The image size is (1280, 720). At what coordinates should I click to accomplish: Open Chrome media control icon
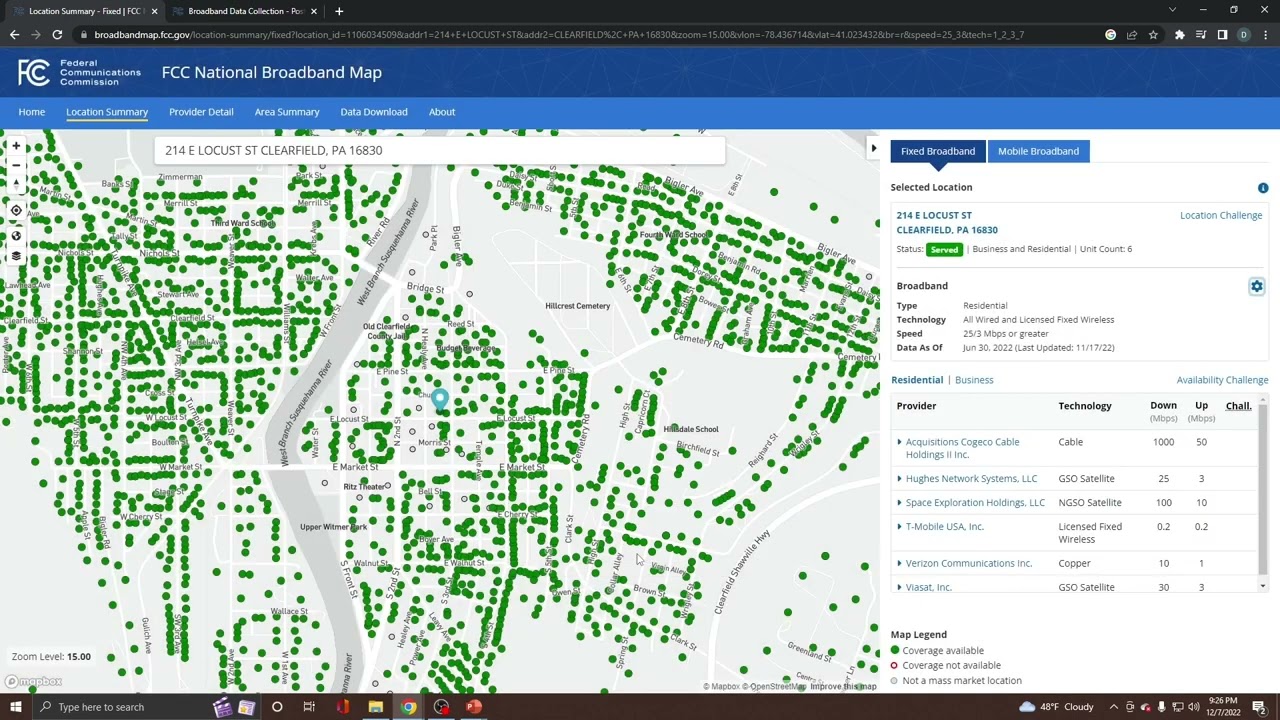(x=1201, y=34)
